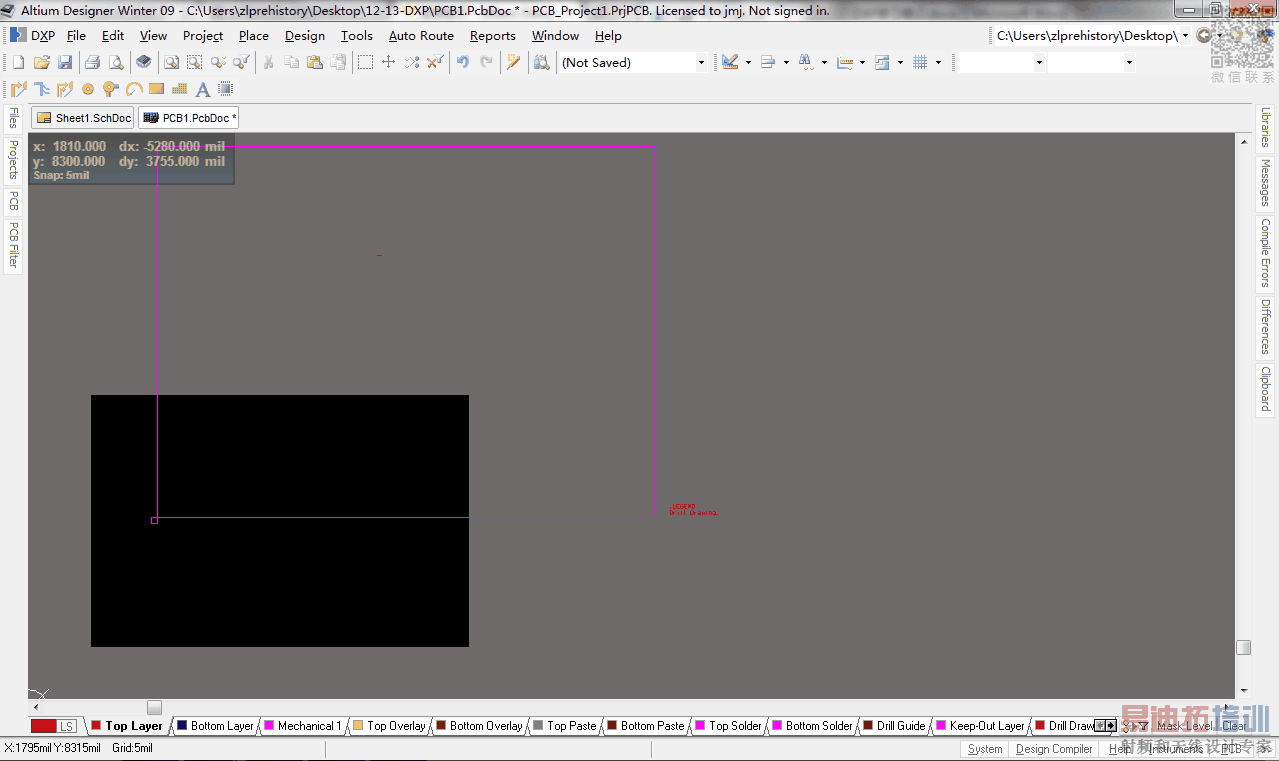The height and width of the screenshot is (761, 1279).
Task: Select the Keep-Out Layer tab
Action: 986,726
